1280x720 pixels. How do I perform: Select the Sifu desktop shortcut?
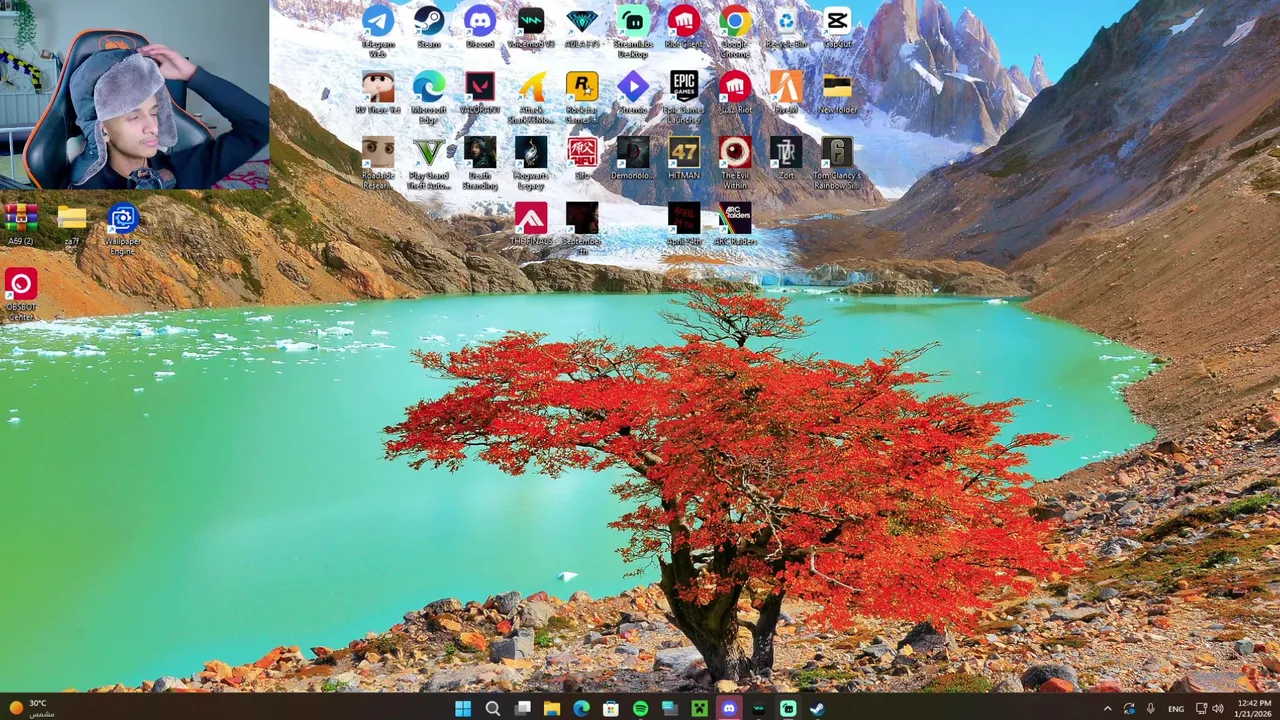[x=582, y=157]
